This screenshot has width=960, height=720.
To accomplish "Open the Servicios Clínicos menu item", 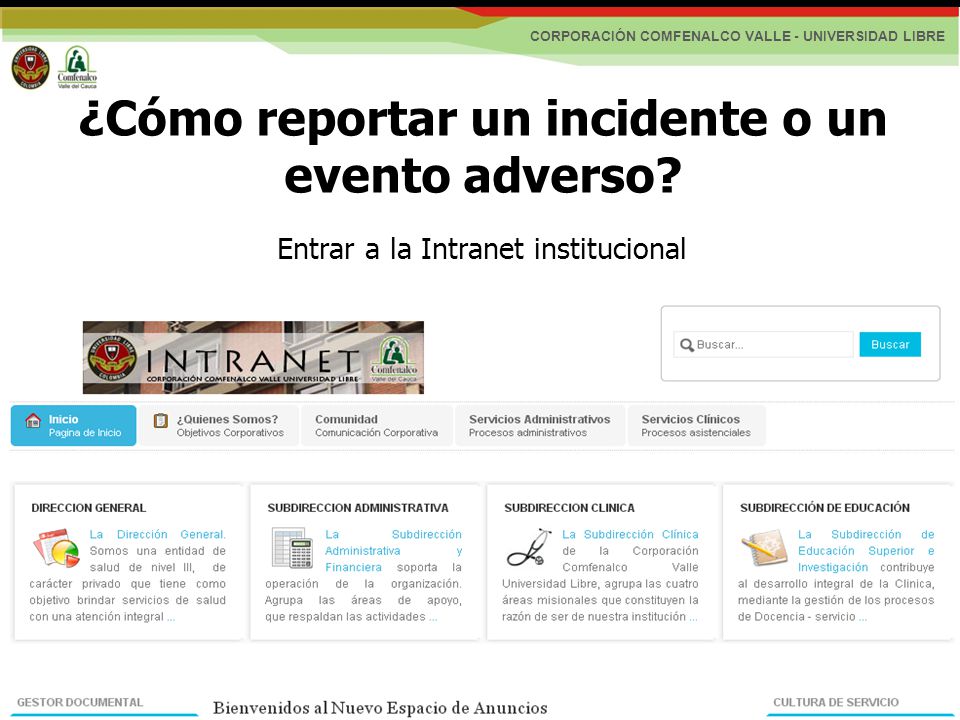I will click(696, 426).
